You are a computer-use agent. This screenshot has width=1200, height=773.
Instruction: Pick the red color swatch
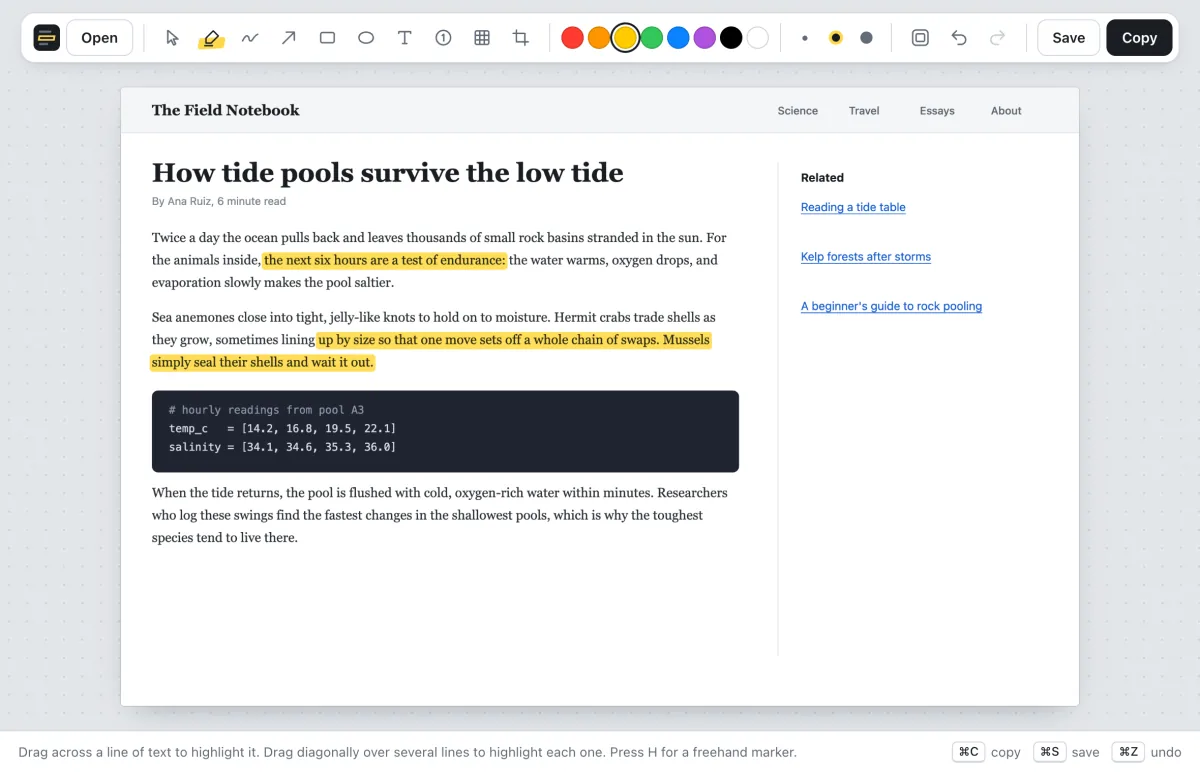pos(572,38)
